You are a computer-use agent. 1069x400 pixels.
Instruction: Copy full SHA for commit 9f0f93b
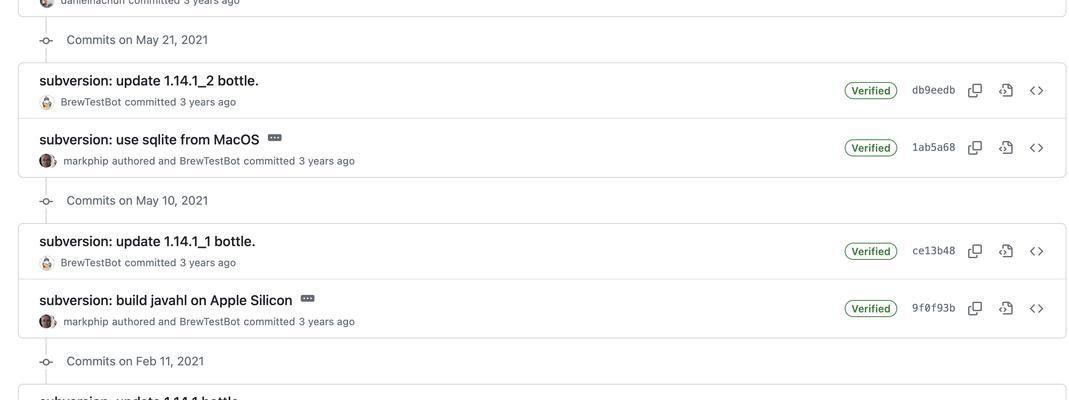point(975,309)
